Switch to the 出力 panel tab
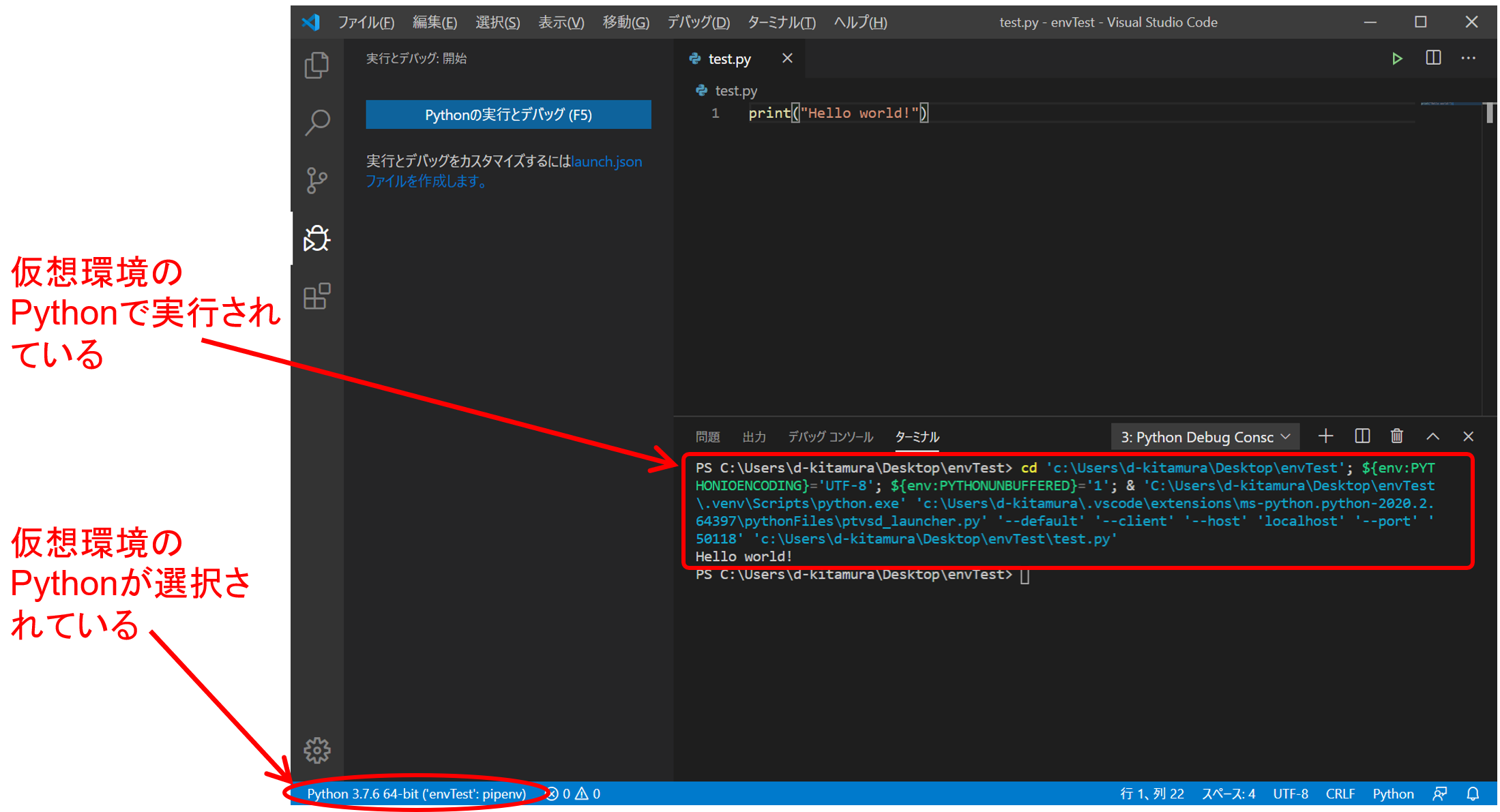This screenshot has width=1500, height=812. pos(754,437)
